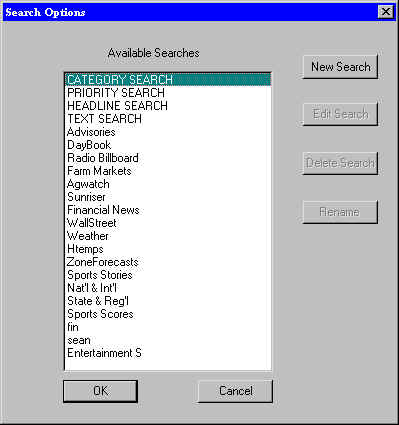
Task: Click the New Search button
Action: point(340,67)
